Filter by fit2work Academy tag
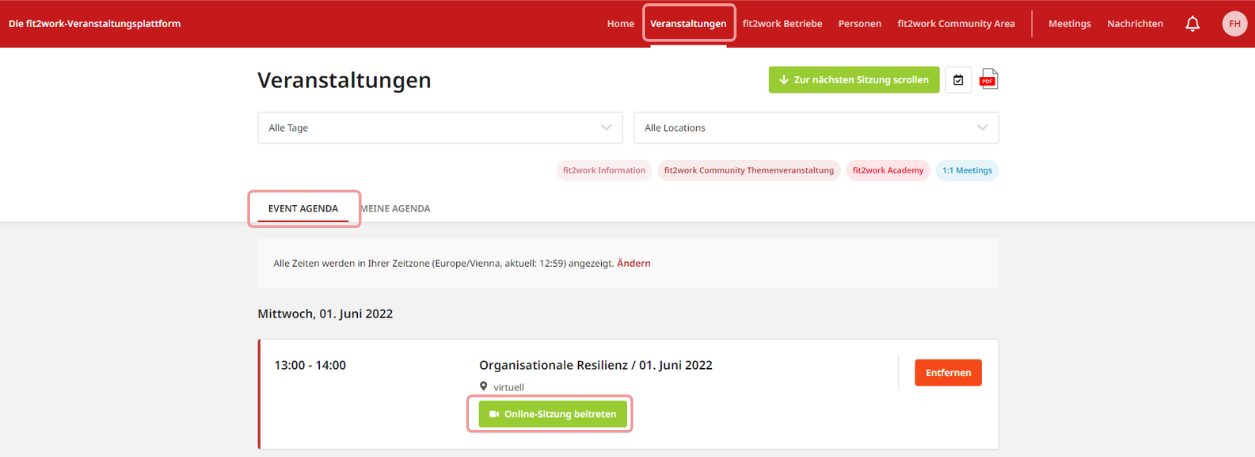Image resolution: width=1255 pixels, height=457 pixels. click(x=888, y=171)
